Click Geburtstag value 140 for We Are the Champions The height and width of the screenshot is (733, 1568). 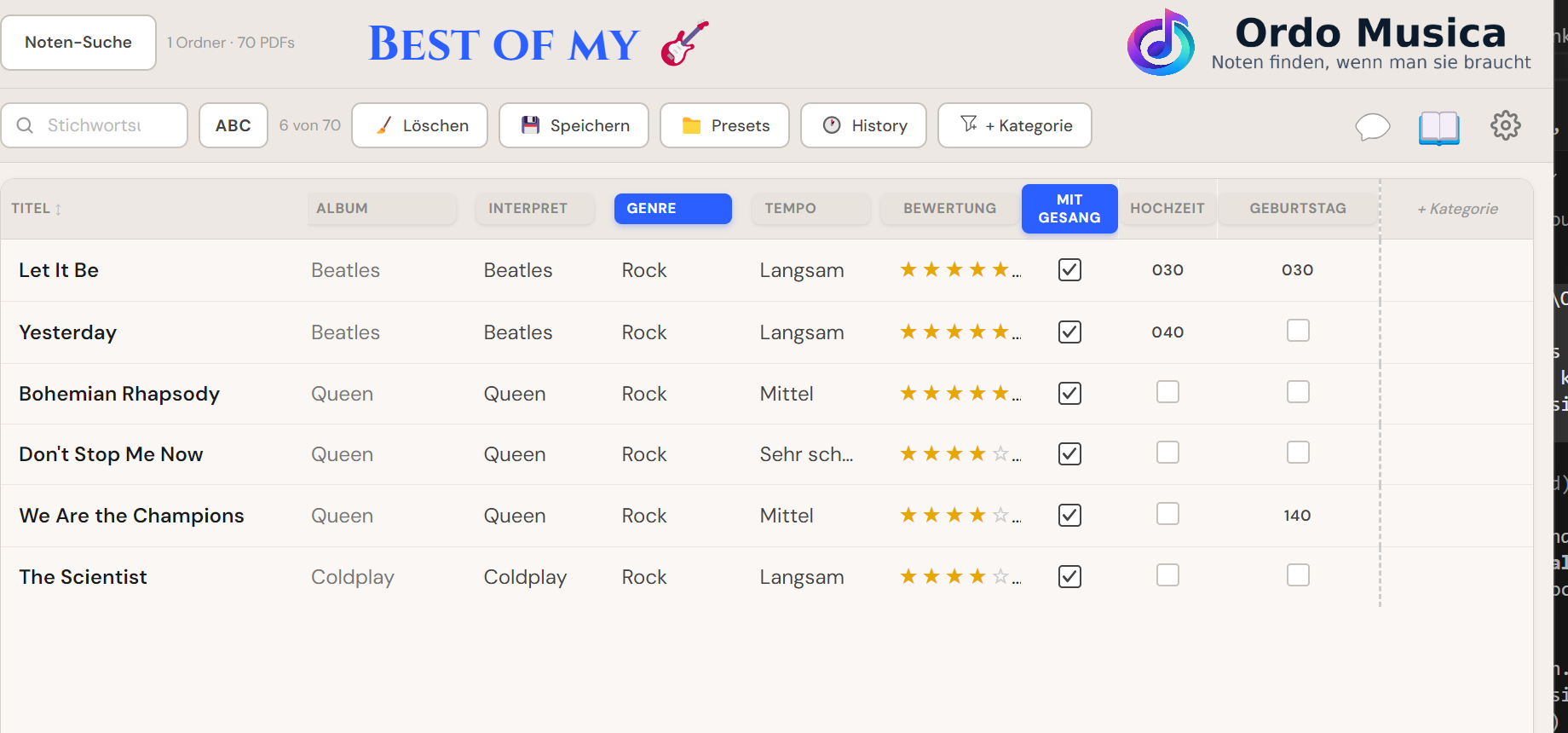click(1298, 516)
